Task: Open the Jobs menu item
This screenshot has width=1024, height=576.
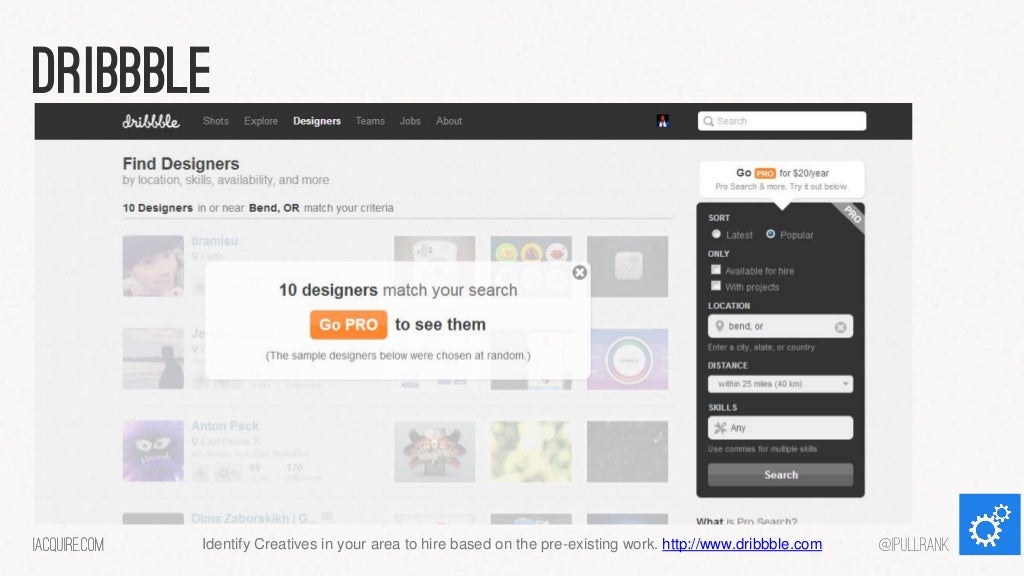Action: point(410,121)
